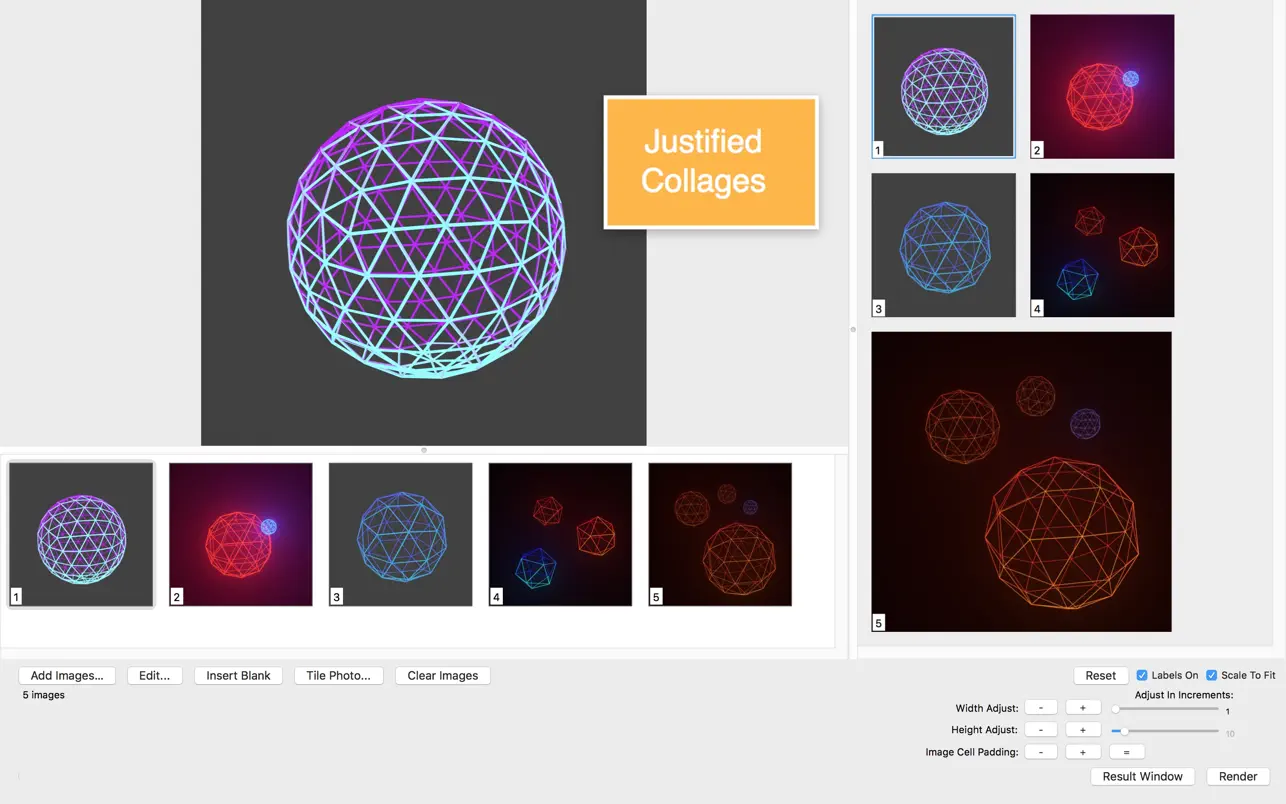Click the equals button for cell padding
This screenshot has height=804, width=1286.
point(1126,752)
